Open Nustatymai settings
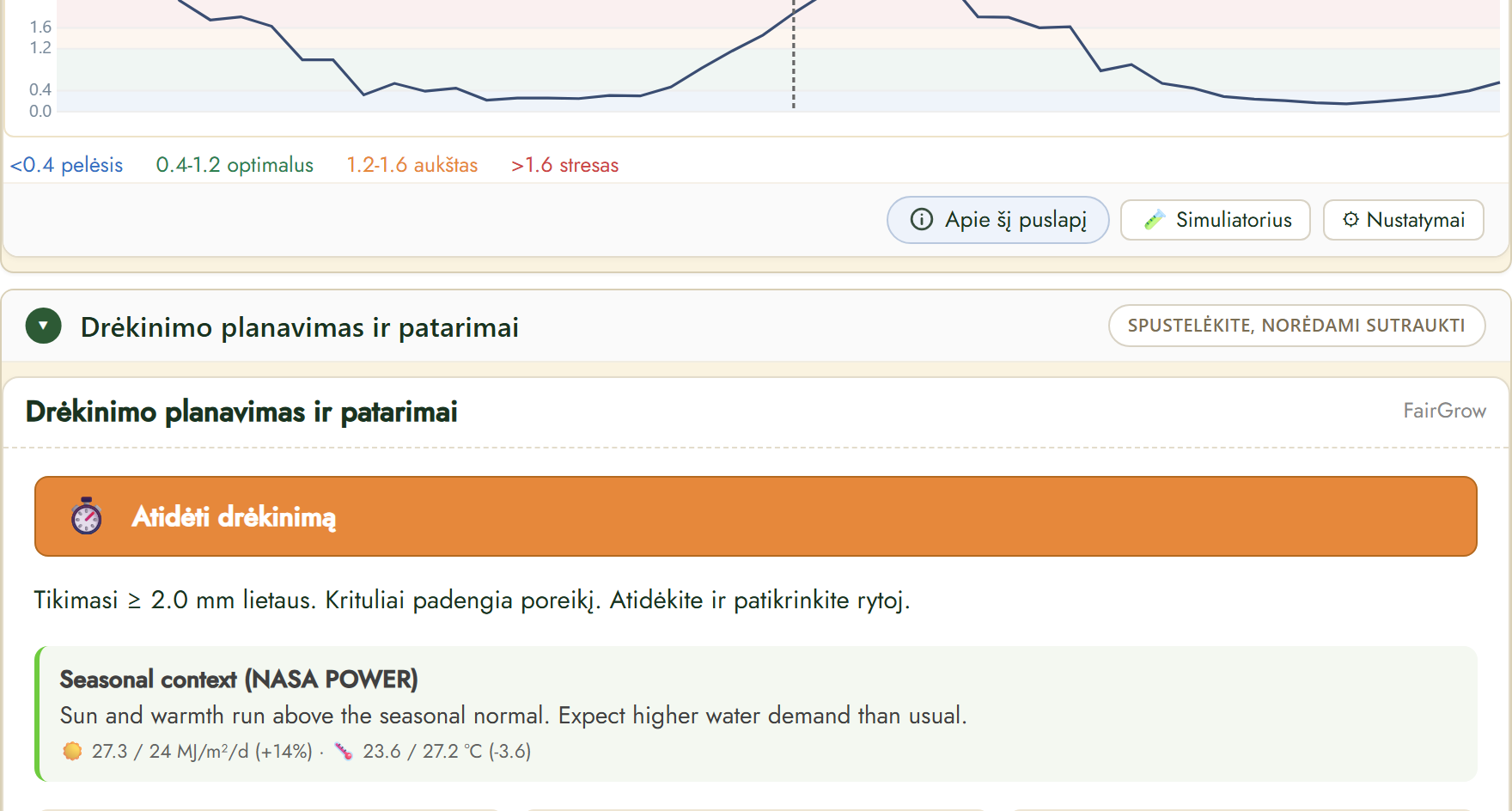 (x=1404, y=220)
